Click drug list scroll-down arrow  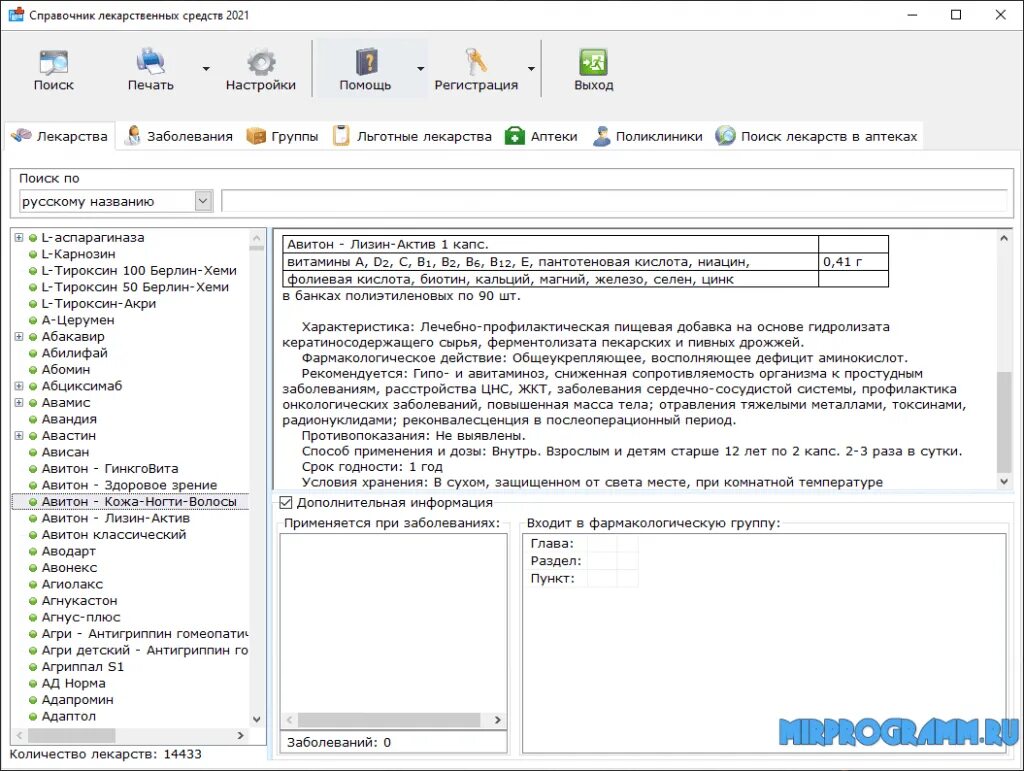tap(257, 719)
